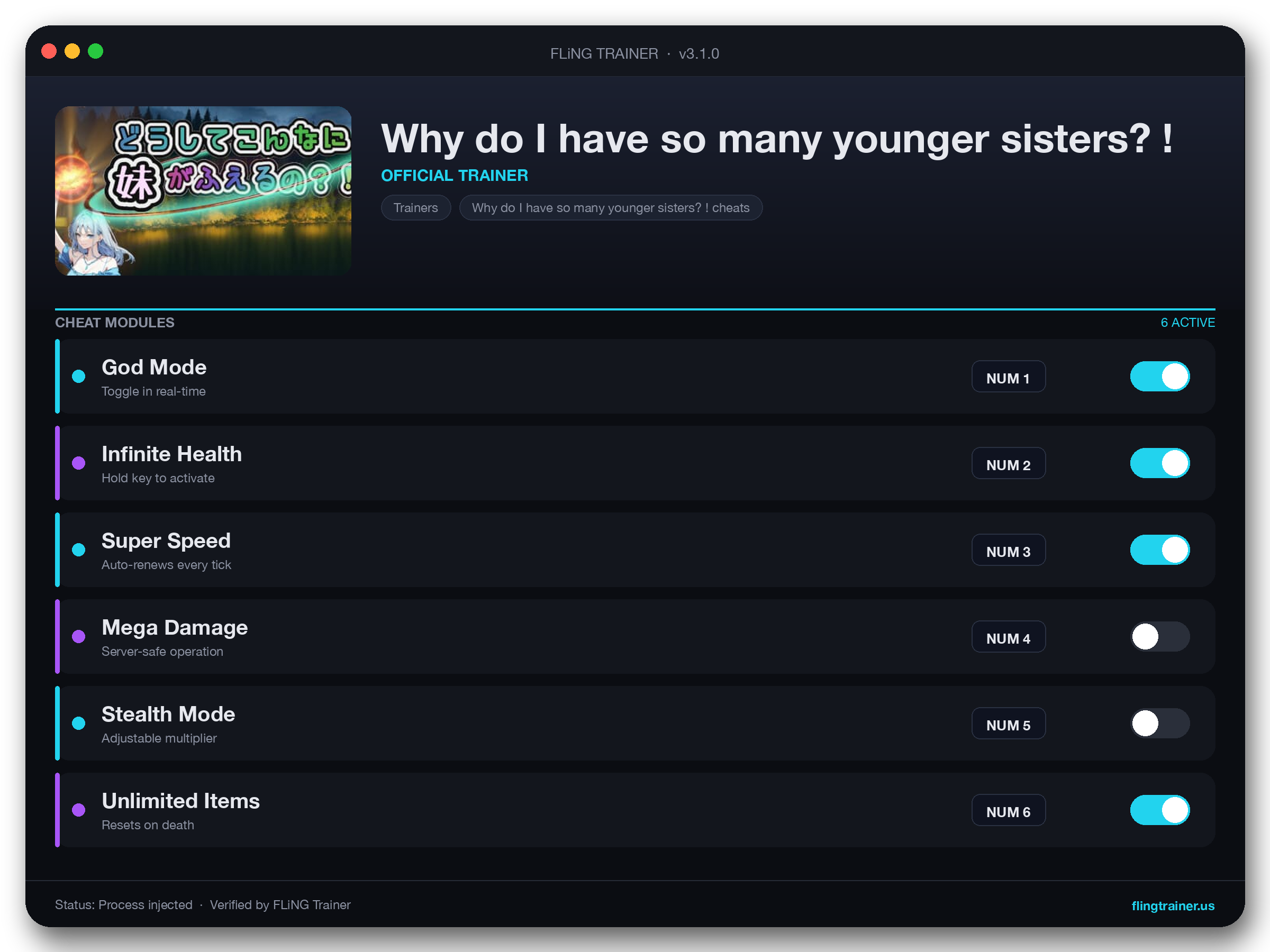Click the NUM 1 hotkey button
Image resolution: width=1270 pixels, height=952 pixels.
pos(1008,377)
